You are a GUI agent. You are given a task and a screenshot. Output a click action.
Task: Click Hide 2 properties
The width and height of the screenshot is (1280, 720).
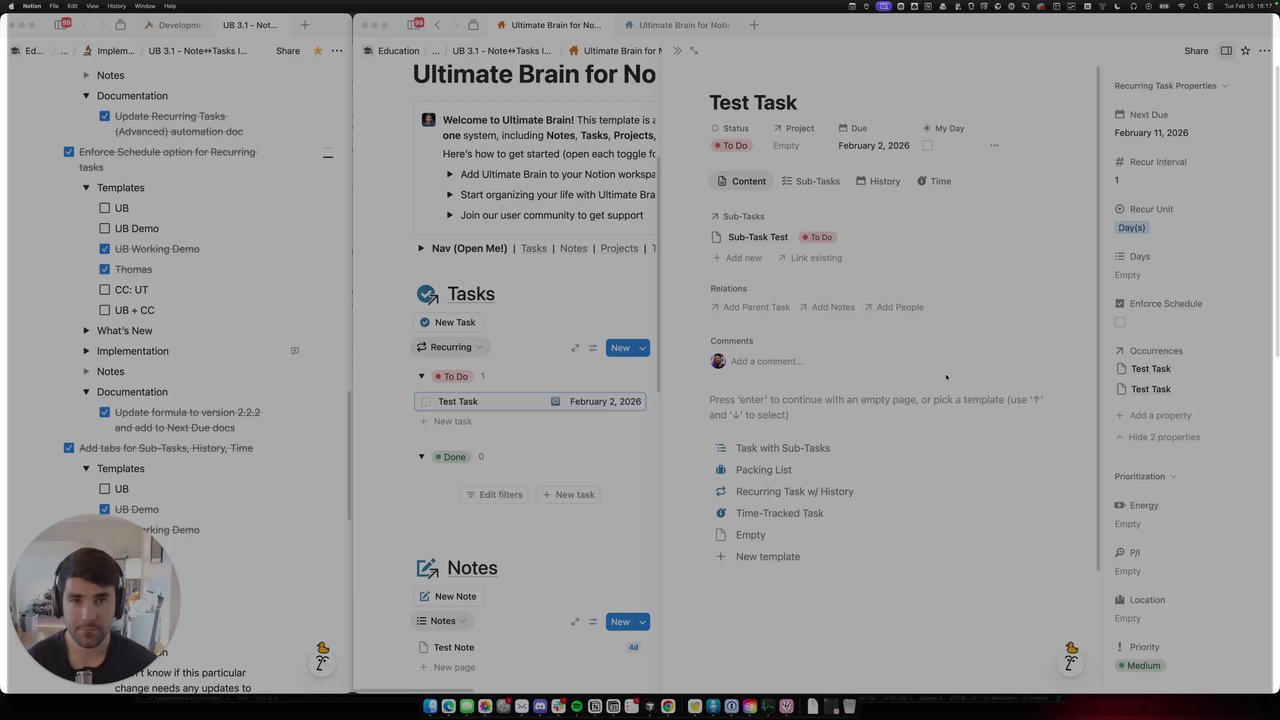[1158, 437]
